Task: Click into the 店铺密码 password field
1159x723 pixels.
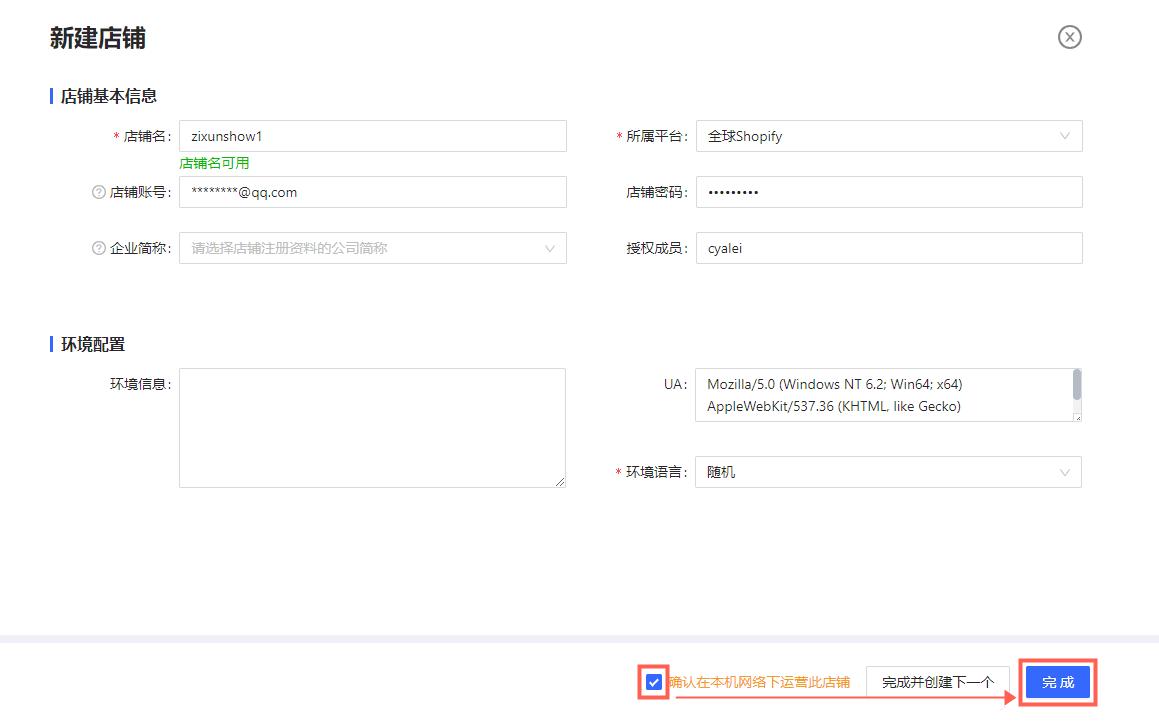Action: [x=888, y=192]
